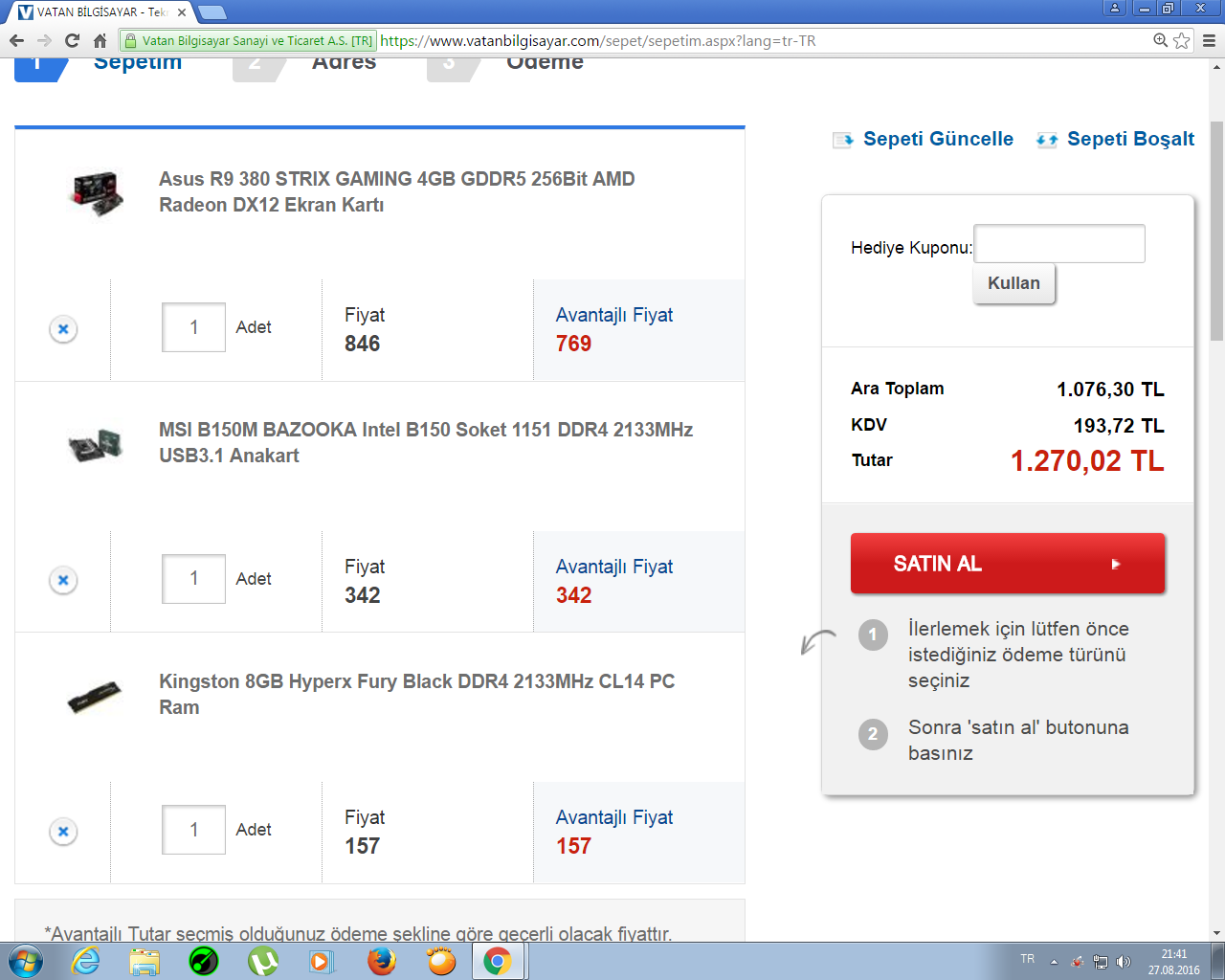Click the Fiyat 846 value
Viewport: 1225px width, 980px height.
(362, 344)
